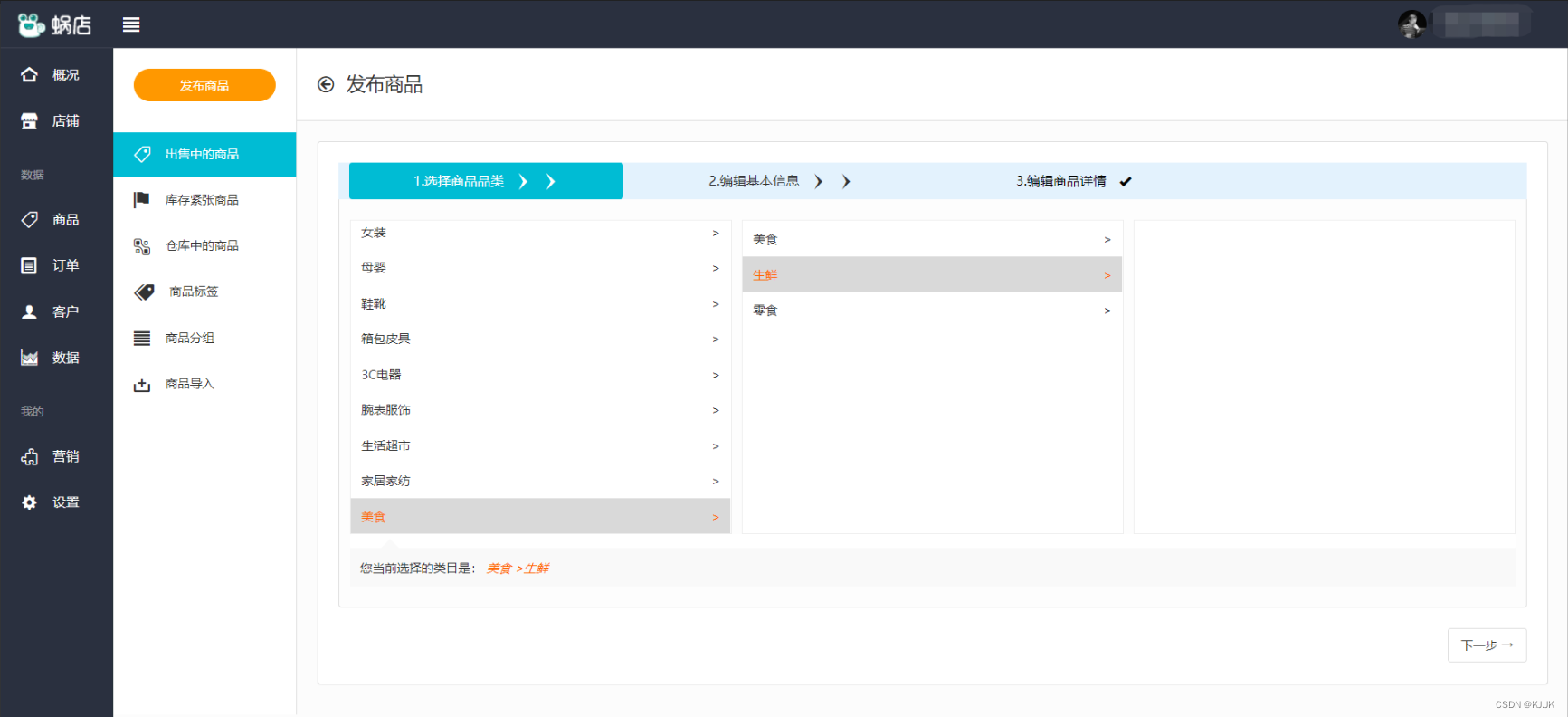Select the 3C电器 category text
1568x717 pixels.
pos(381,375)
